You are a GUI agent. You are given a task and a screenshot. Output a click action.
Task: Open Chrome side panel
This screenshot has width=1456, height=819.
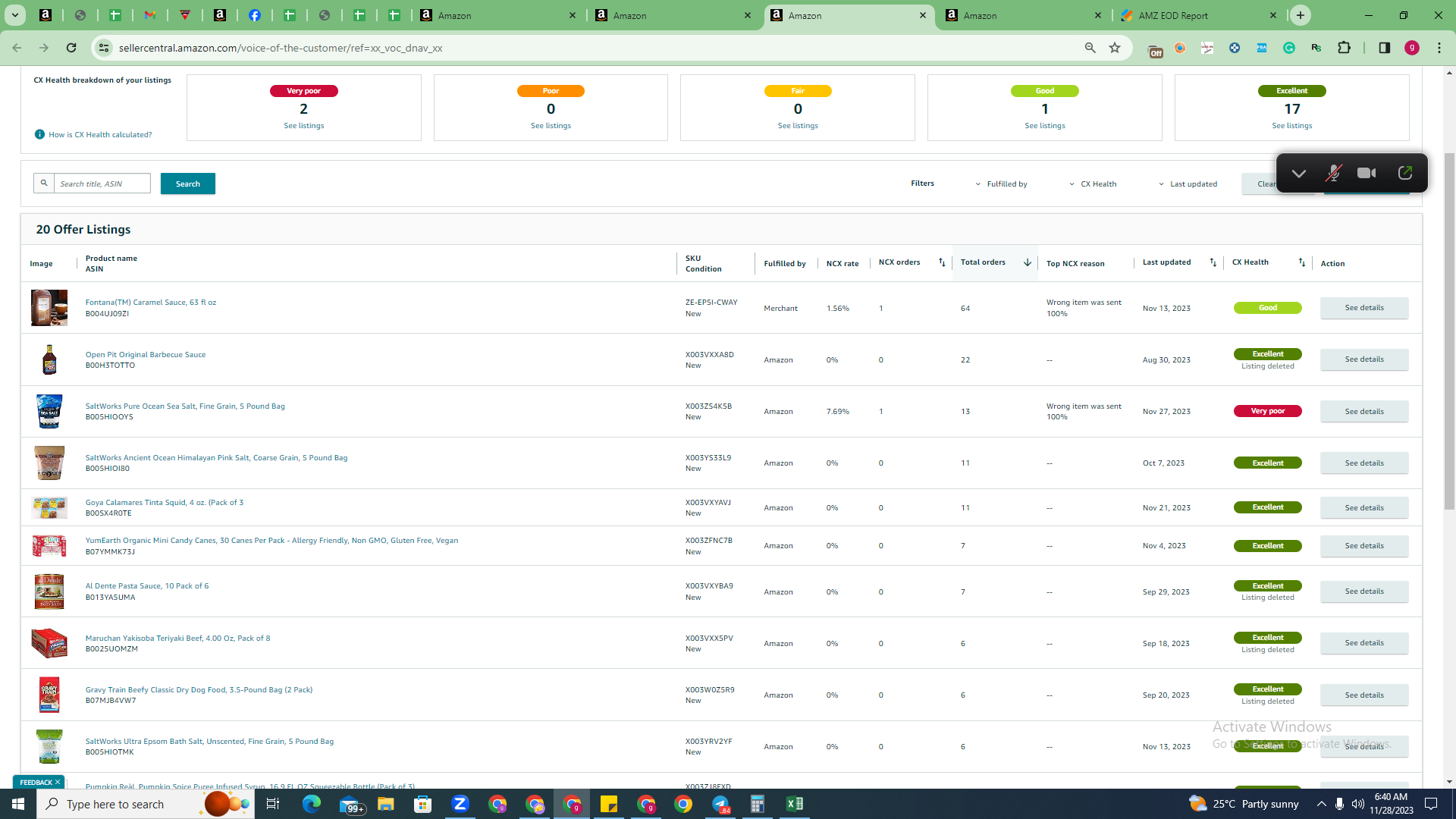point(1385,48)
